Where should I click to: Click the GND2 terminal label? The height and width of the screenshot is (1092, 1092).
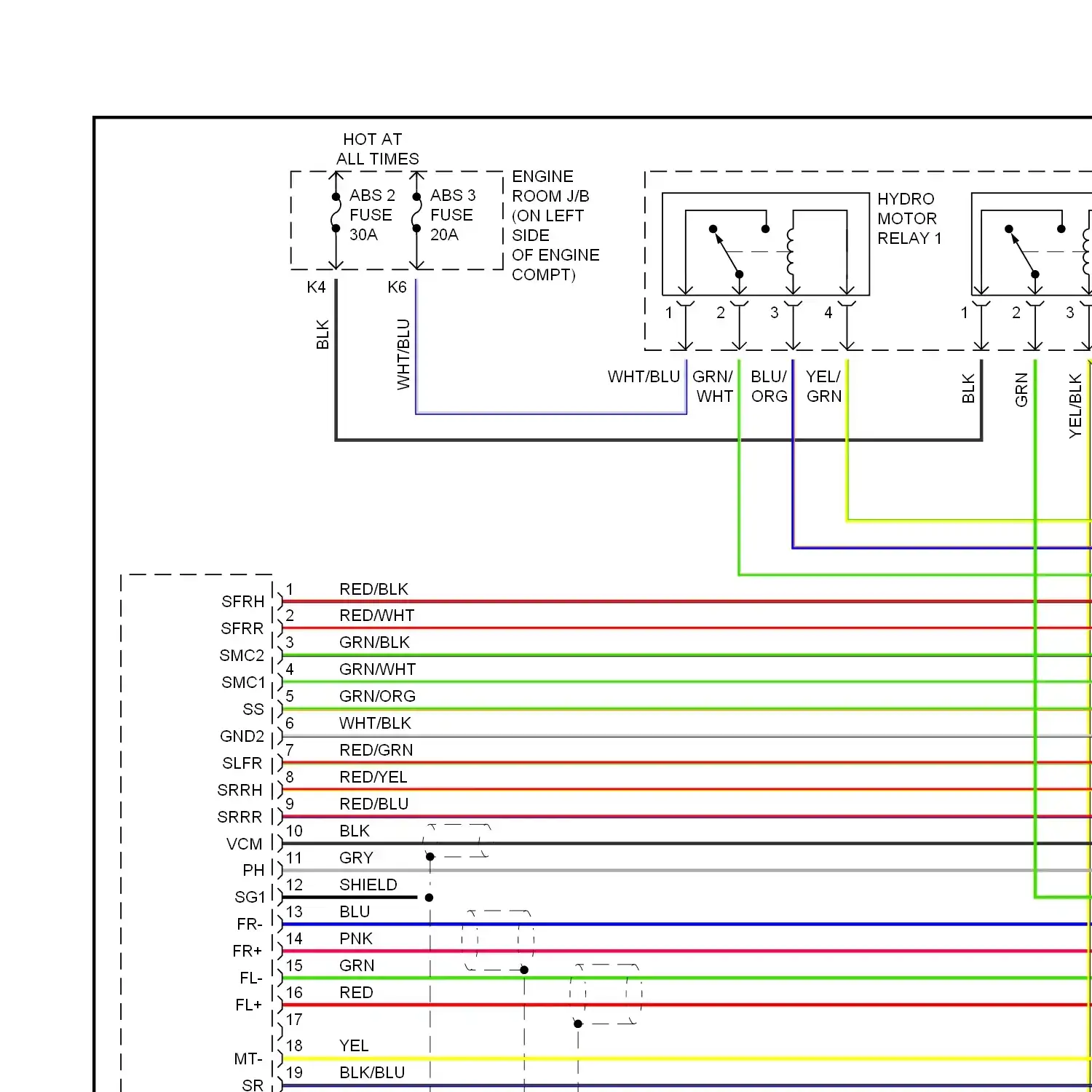coord(242,736)
